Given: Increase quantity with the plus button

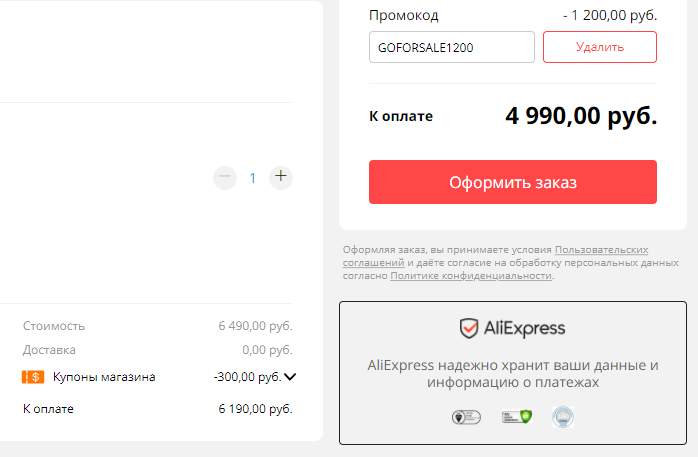Looking at the screenshot, I should click(280, 177).
